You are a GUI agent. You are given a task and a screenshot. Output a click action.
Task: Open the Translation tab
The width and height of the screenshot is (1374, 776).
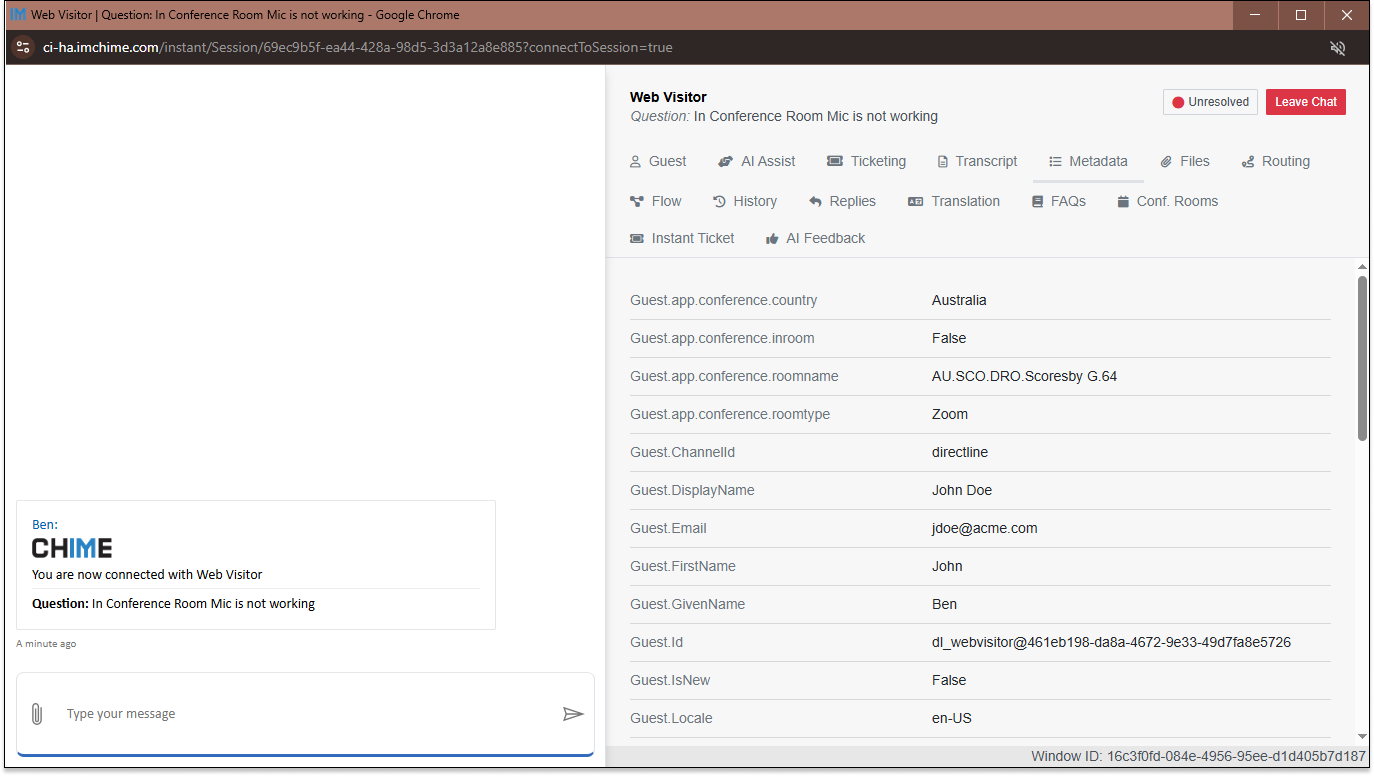point(953,201)
